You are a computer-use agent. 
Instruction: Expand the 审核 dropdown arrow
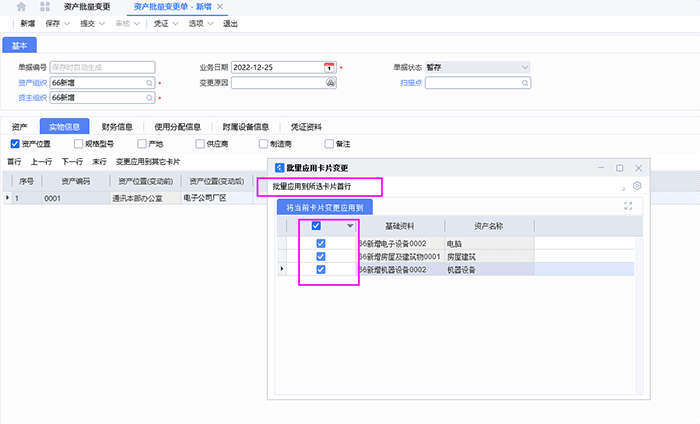137,24
